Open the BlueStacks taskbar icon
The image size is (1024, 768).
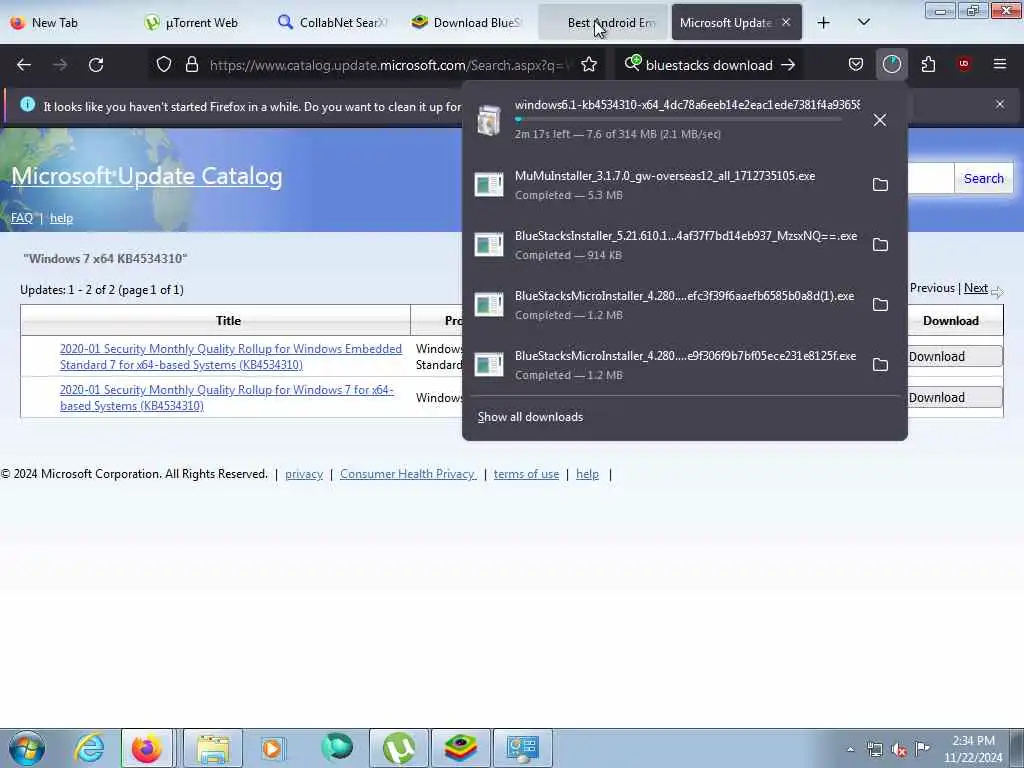pos(460,748)
